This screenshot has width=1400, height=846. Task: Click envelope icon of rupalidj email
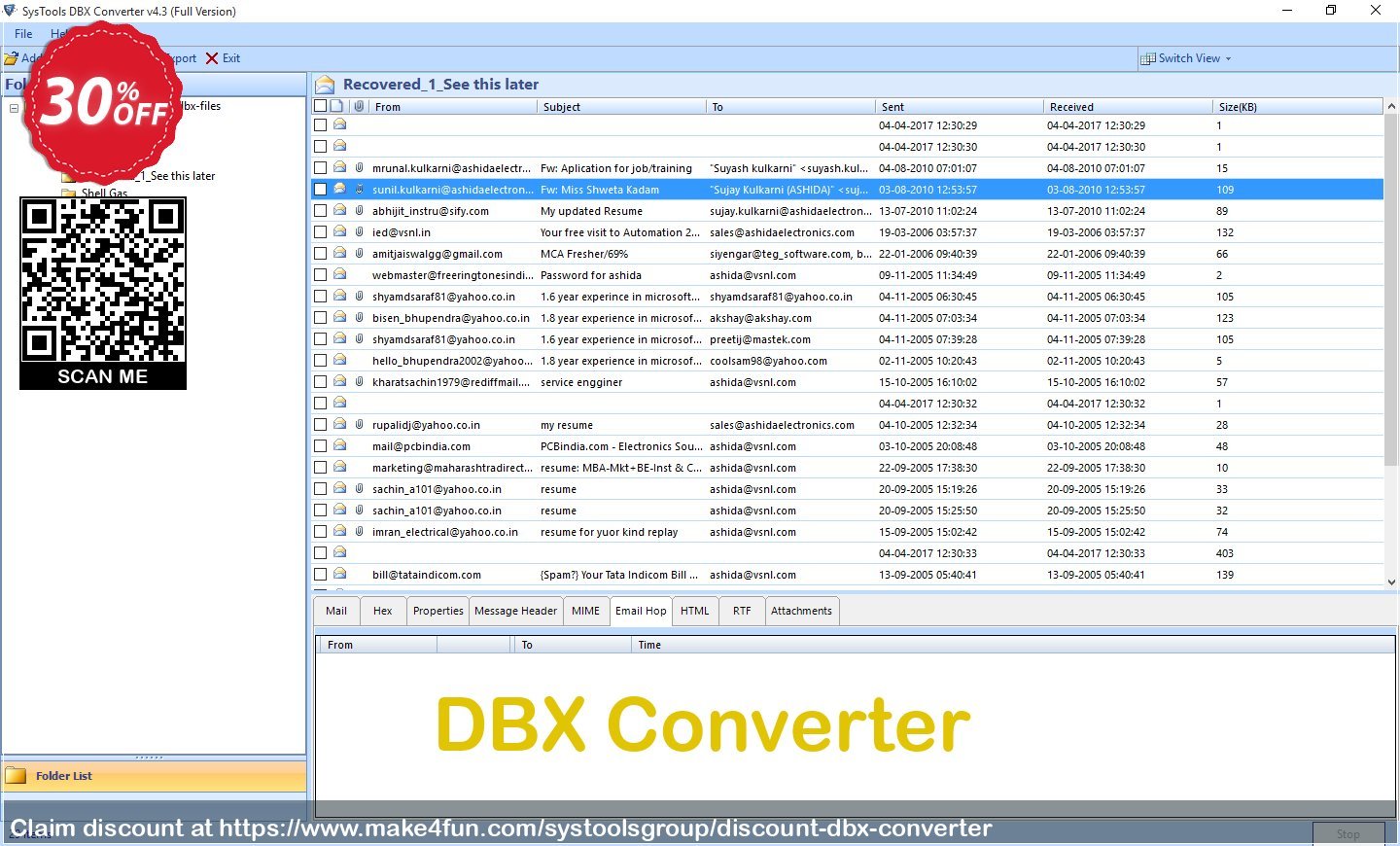tap(339, 424)
